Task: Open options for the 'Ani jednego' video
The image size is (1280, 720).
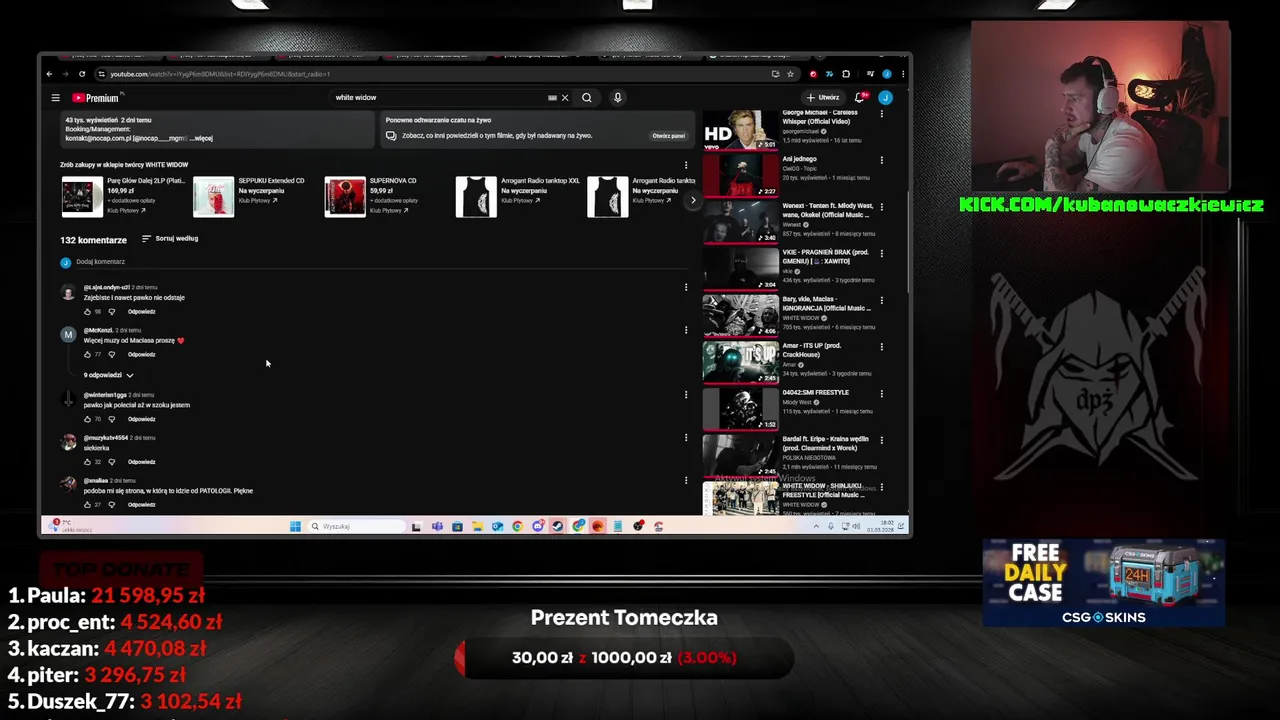Action: (x=881, y=160)
